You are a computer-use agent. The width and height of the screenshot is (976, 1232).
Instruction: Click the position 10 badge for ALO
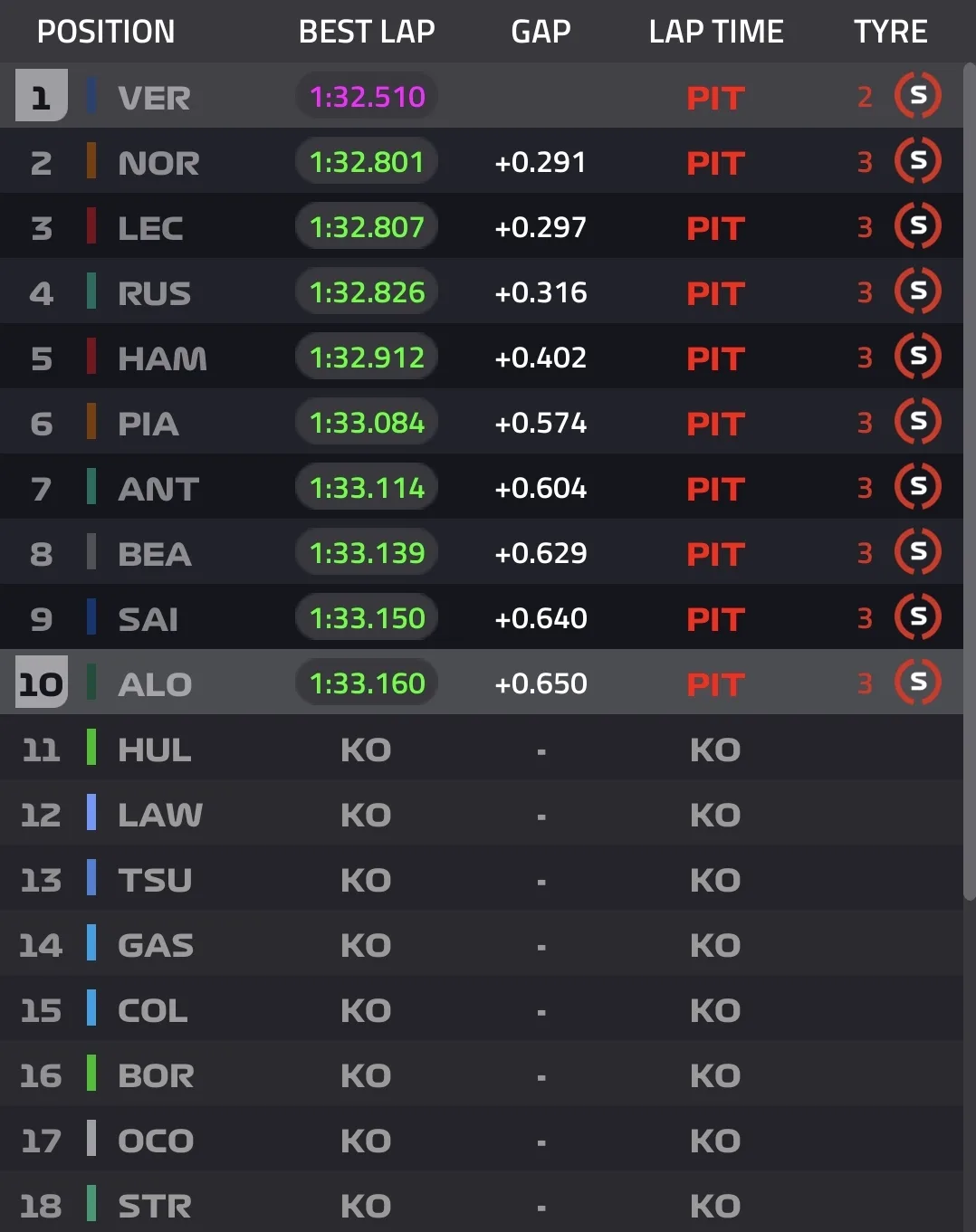coord(42,683)
